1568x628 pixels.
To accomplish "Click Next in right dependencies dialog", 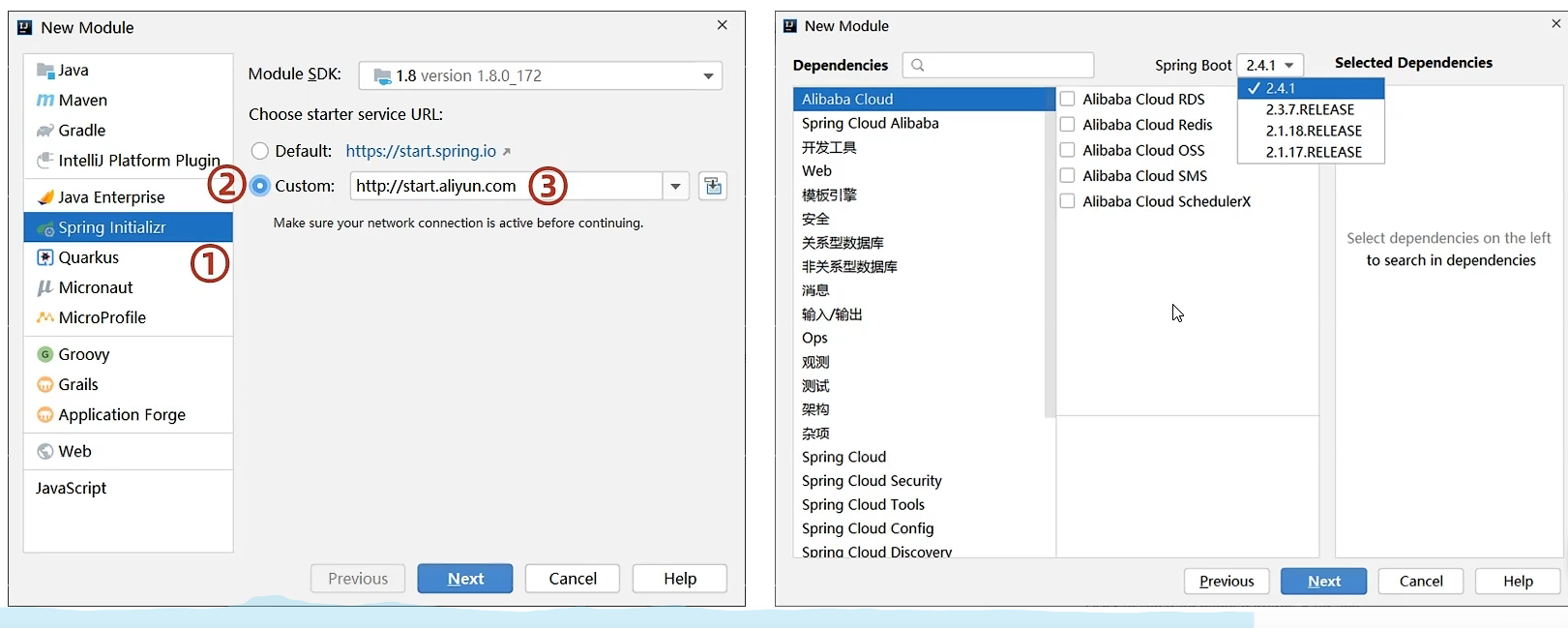I will click(x=1323, y=582).
